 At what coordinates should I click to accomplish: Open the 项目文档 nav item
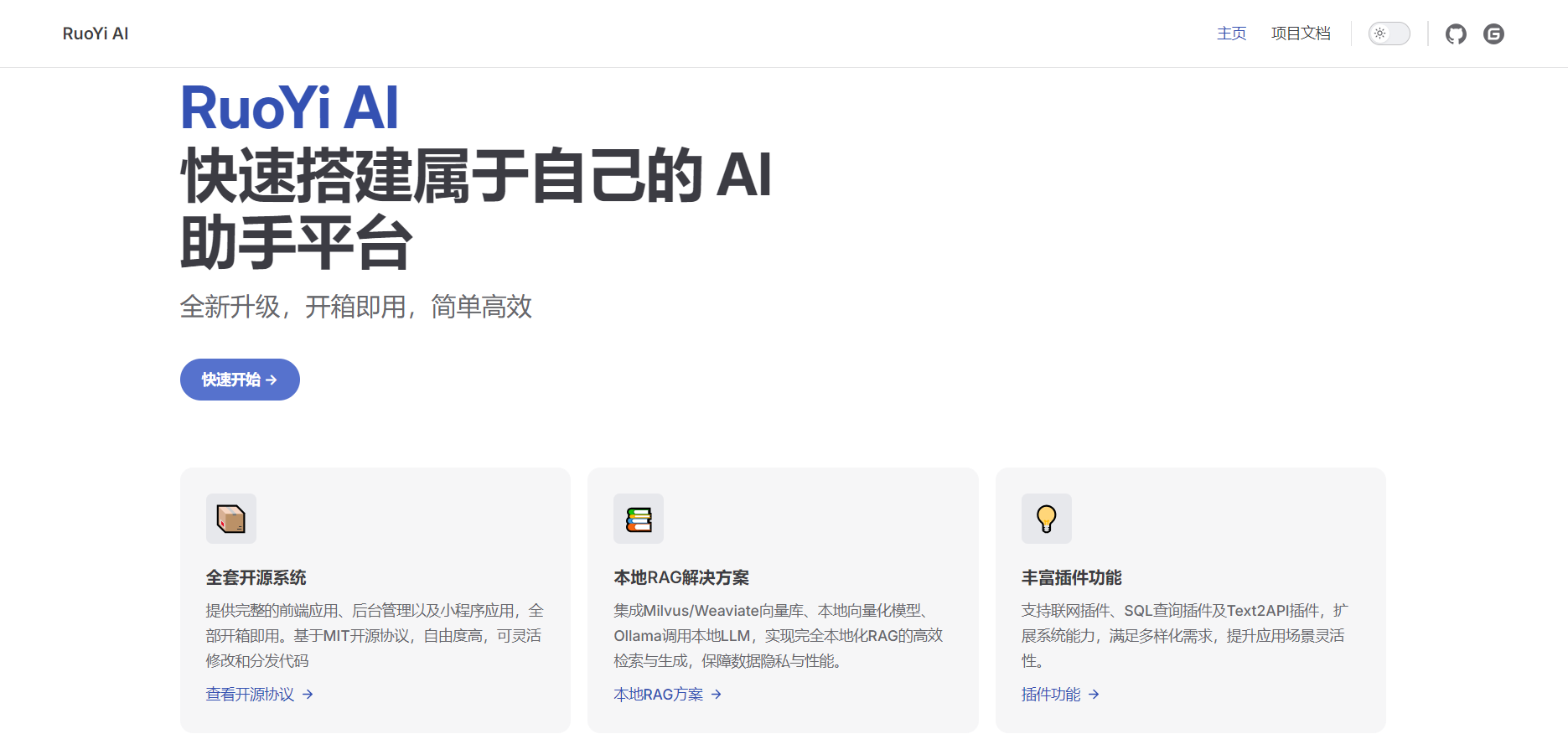coord(1301,34)
